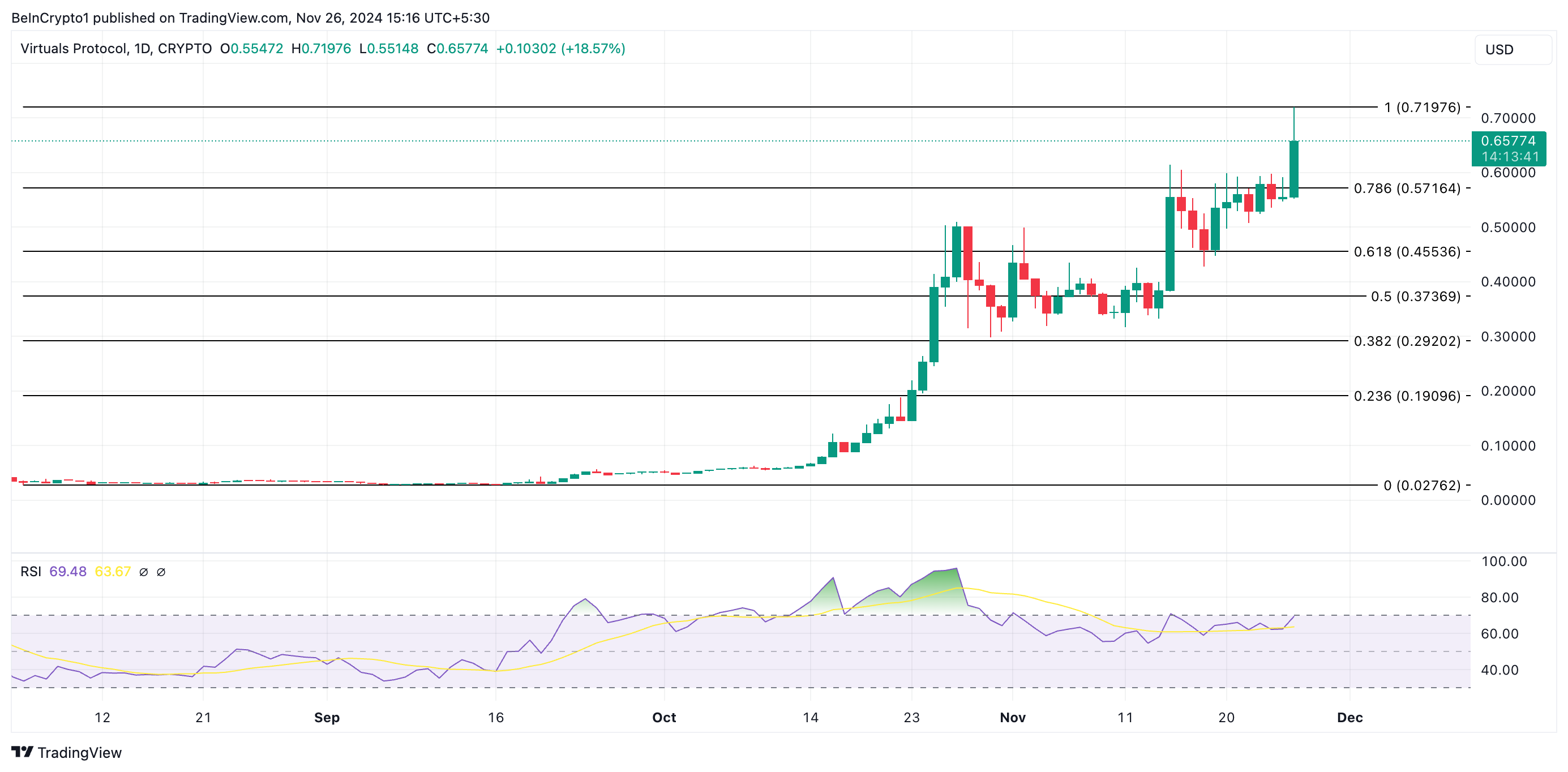Click the RSI indicator legend label
This screenshot has height=772, width=1568.
tap(31, 572)
